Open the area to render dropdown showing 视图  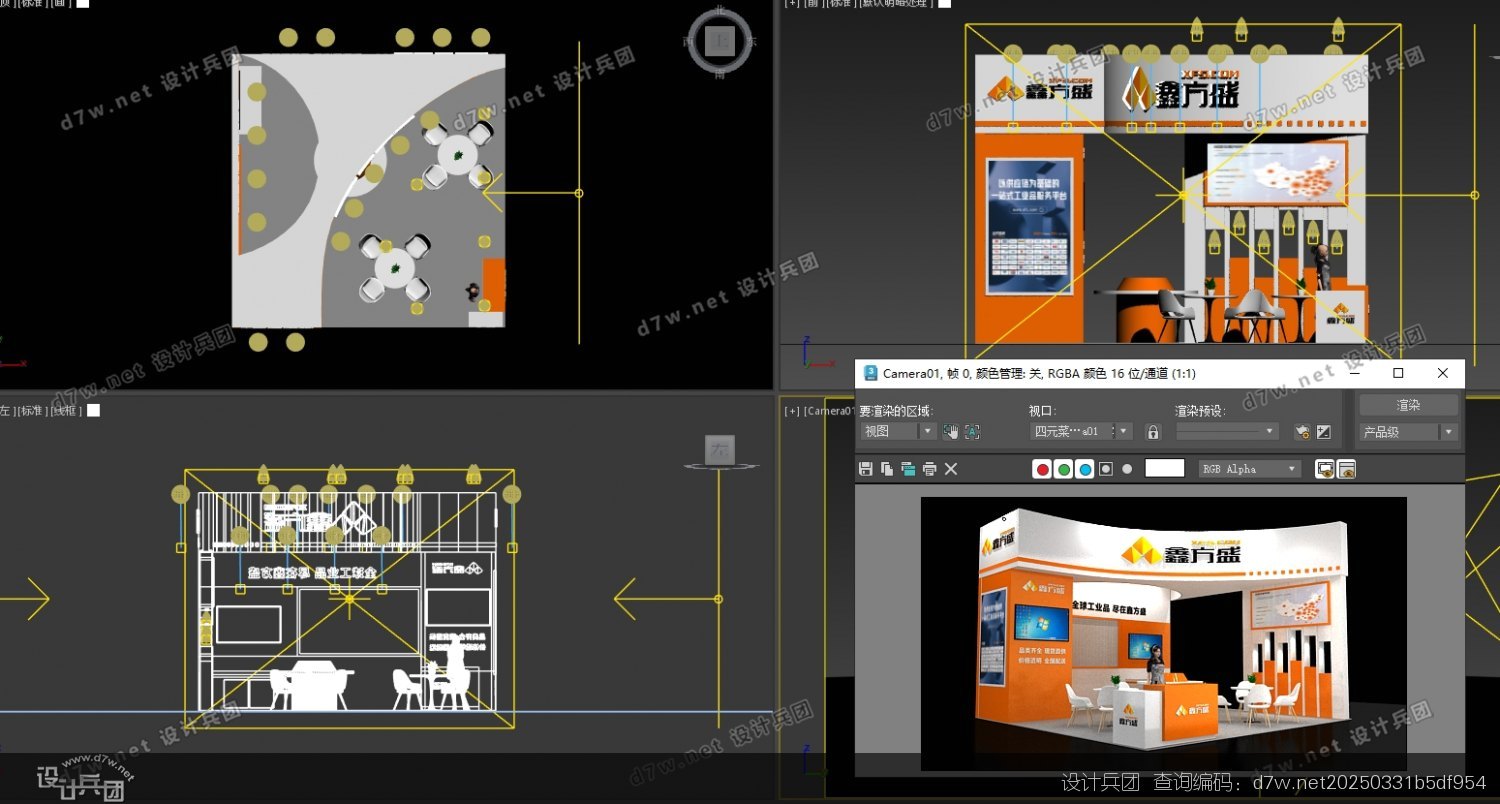click(x=898, y=431)
